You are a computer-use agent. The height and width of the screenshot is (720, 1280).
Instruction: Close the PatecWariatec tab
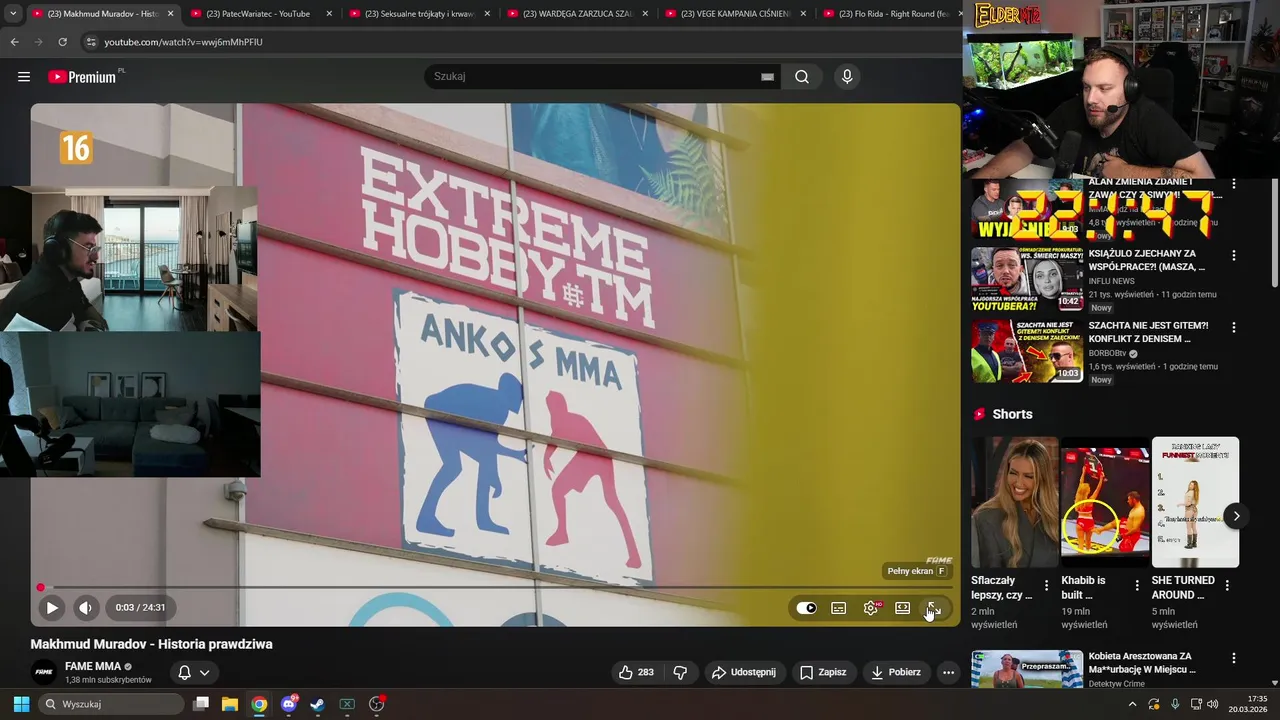329,14
